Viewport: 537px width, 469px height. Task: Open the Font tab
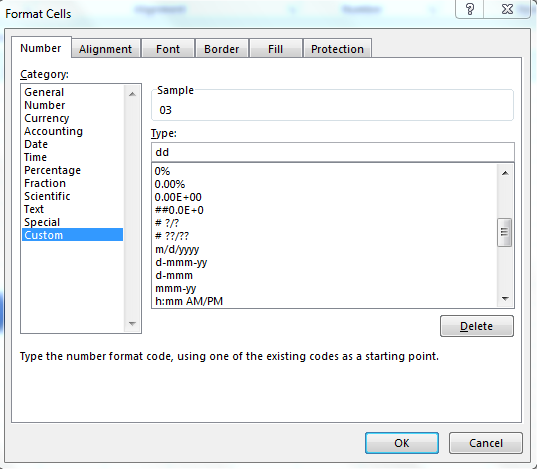[168, 49]
